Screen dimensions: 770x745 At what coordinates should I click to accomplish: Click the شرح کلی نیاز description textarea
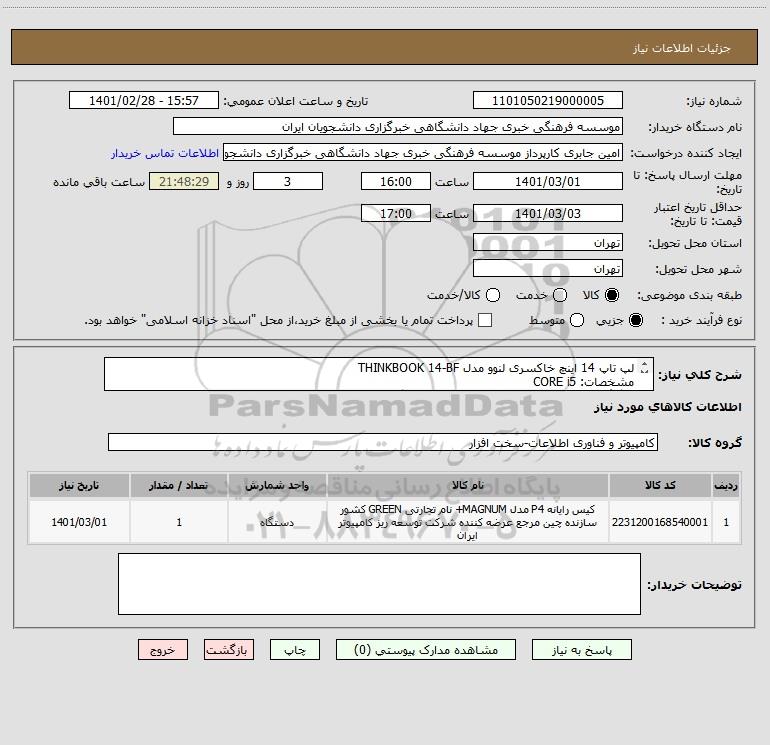(x=379, y=374)
